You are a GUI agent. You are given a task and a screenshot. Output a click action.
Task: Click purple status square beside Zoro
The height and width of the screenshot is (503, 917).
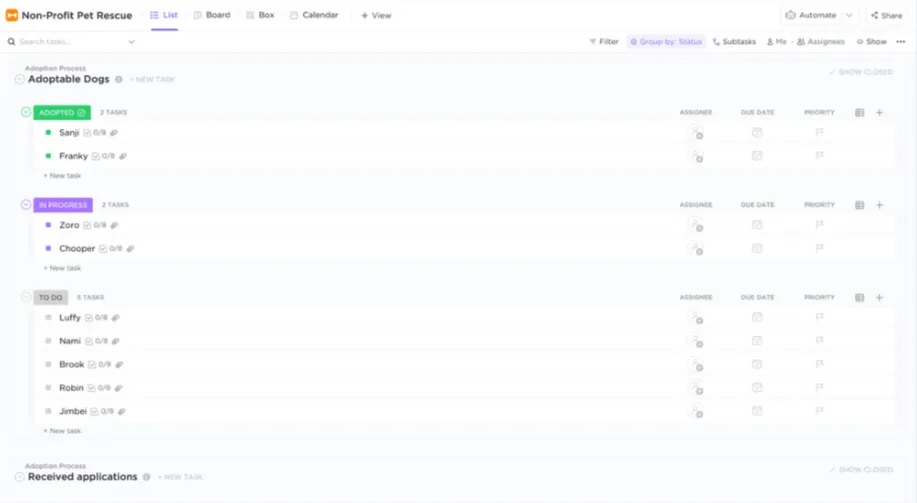coord(48,225)
